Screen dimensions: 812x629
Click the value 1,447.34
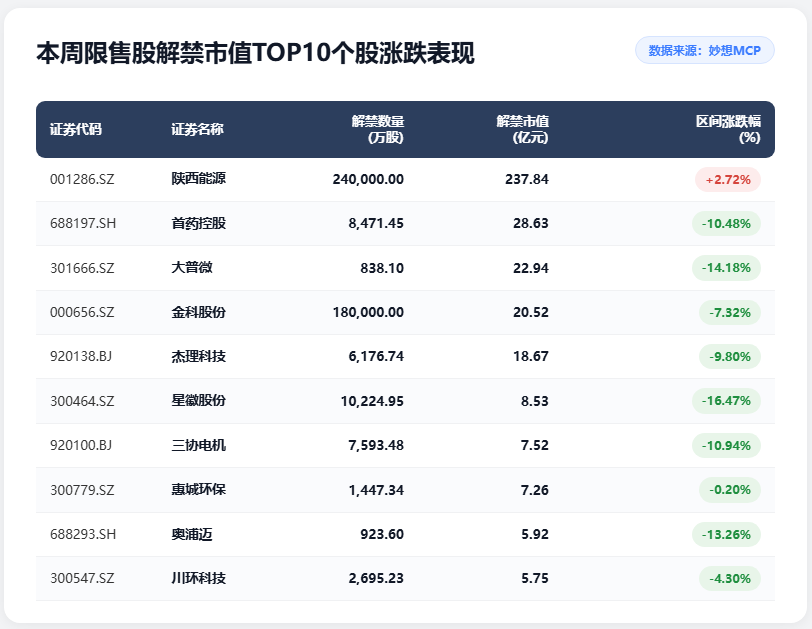pos(376,490)
